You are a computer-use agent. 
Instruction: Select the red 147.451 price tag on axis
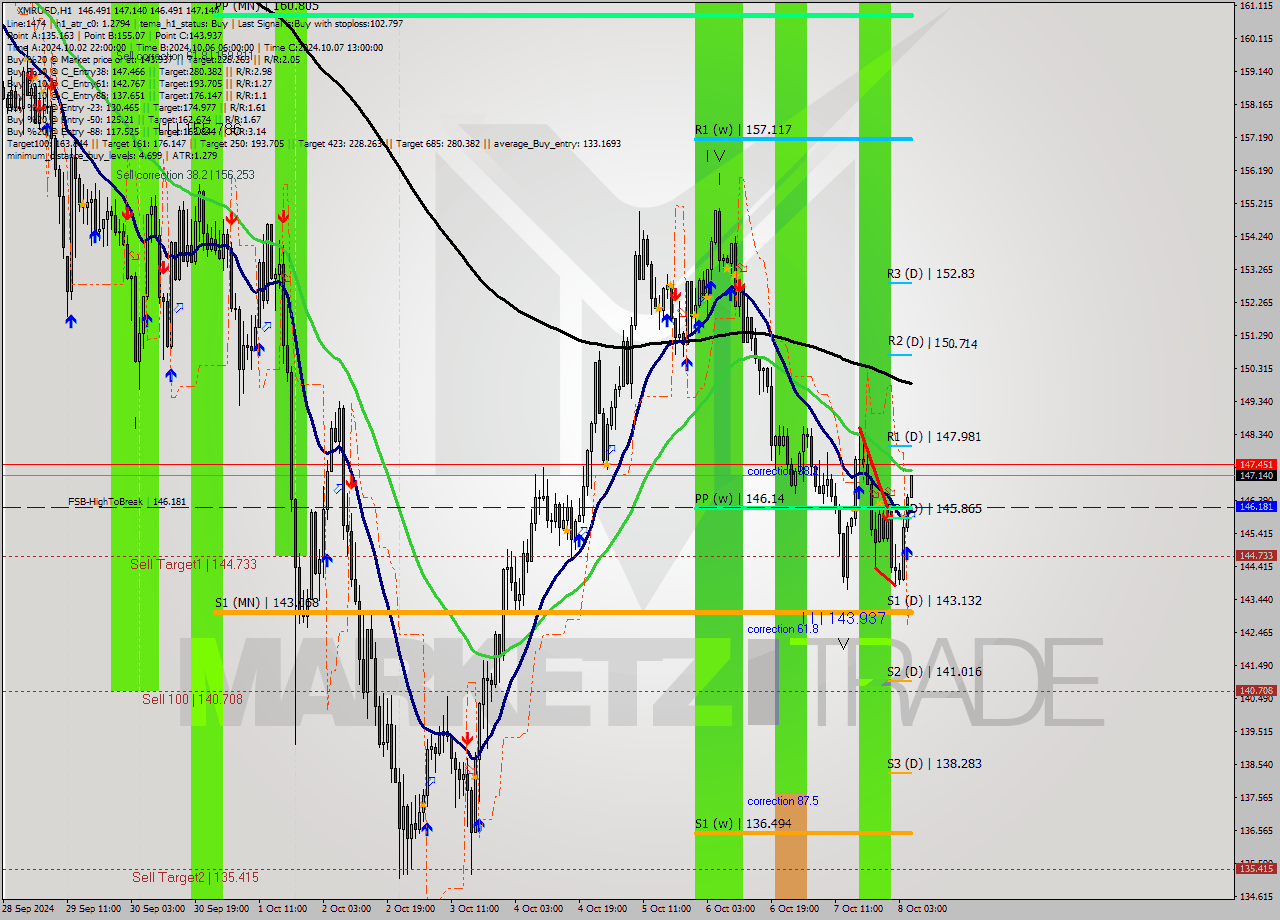point(1256,465)
